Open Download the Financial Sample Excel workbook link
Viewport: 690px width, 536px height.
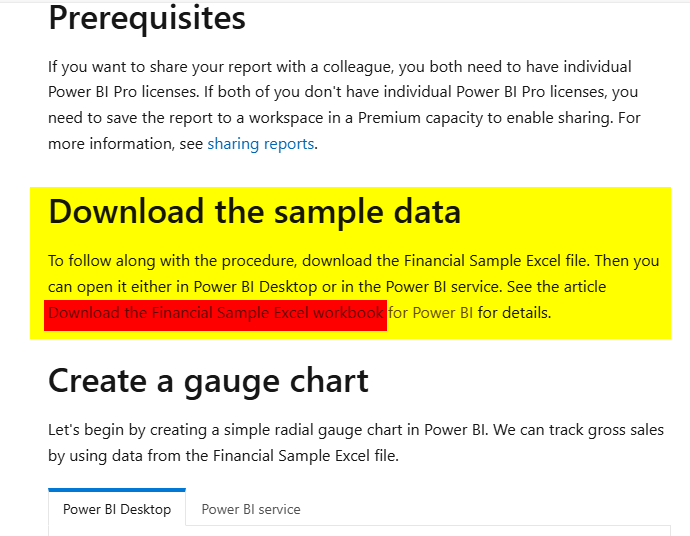(x=216, y=313)
